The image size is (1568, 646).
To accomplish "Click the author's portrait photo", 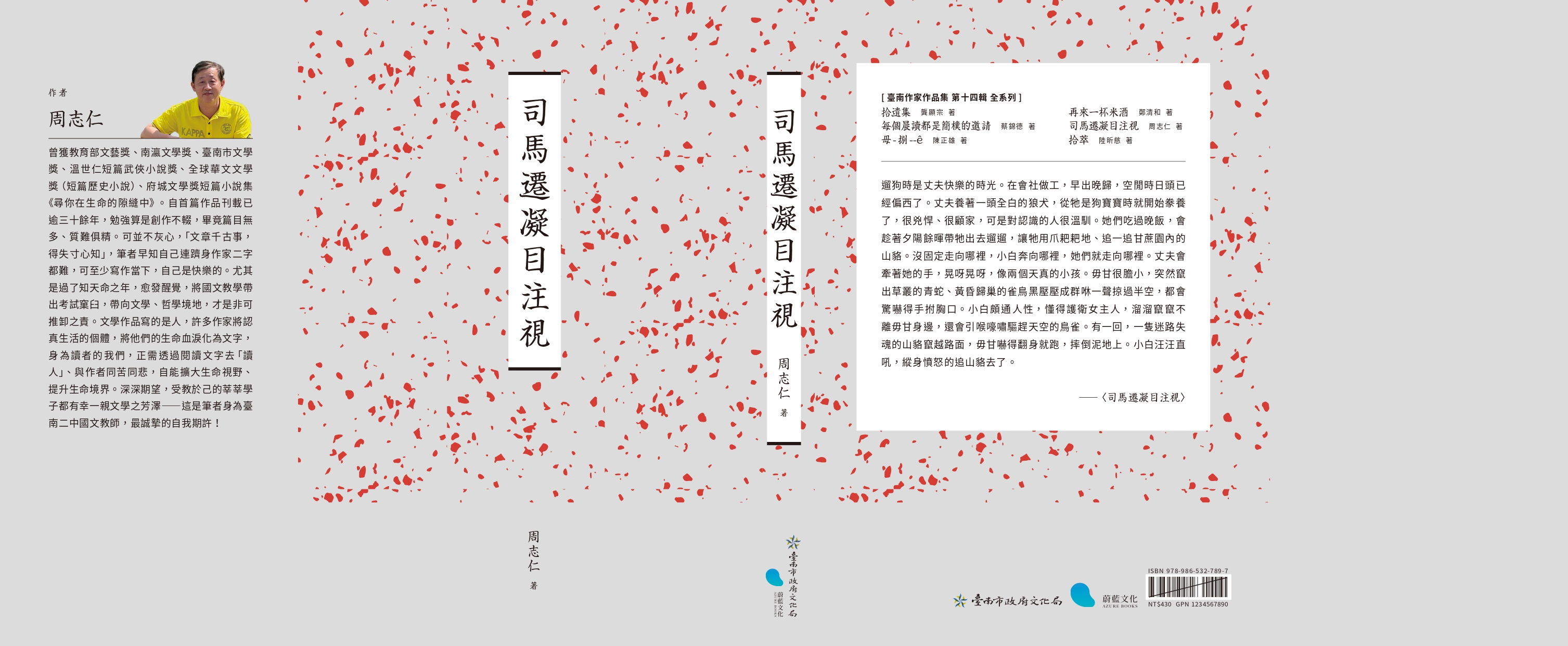I will (200, 100).
